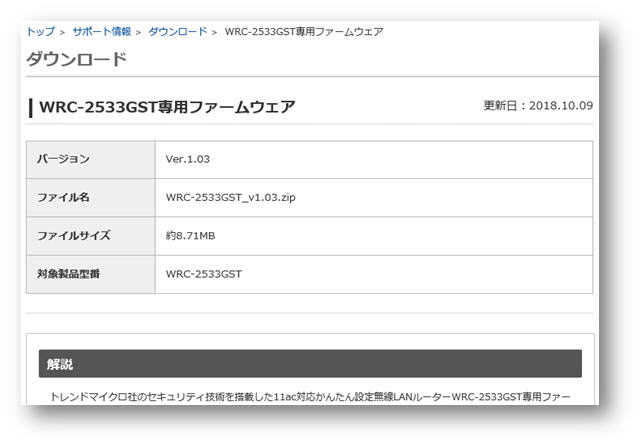Screen dimensions: 641x447
Task: Click the ダウンロード page heading
Action: coord(76,59)
